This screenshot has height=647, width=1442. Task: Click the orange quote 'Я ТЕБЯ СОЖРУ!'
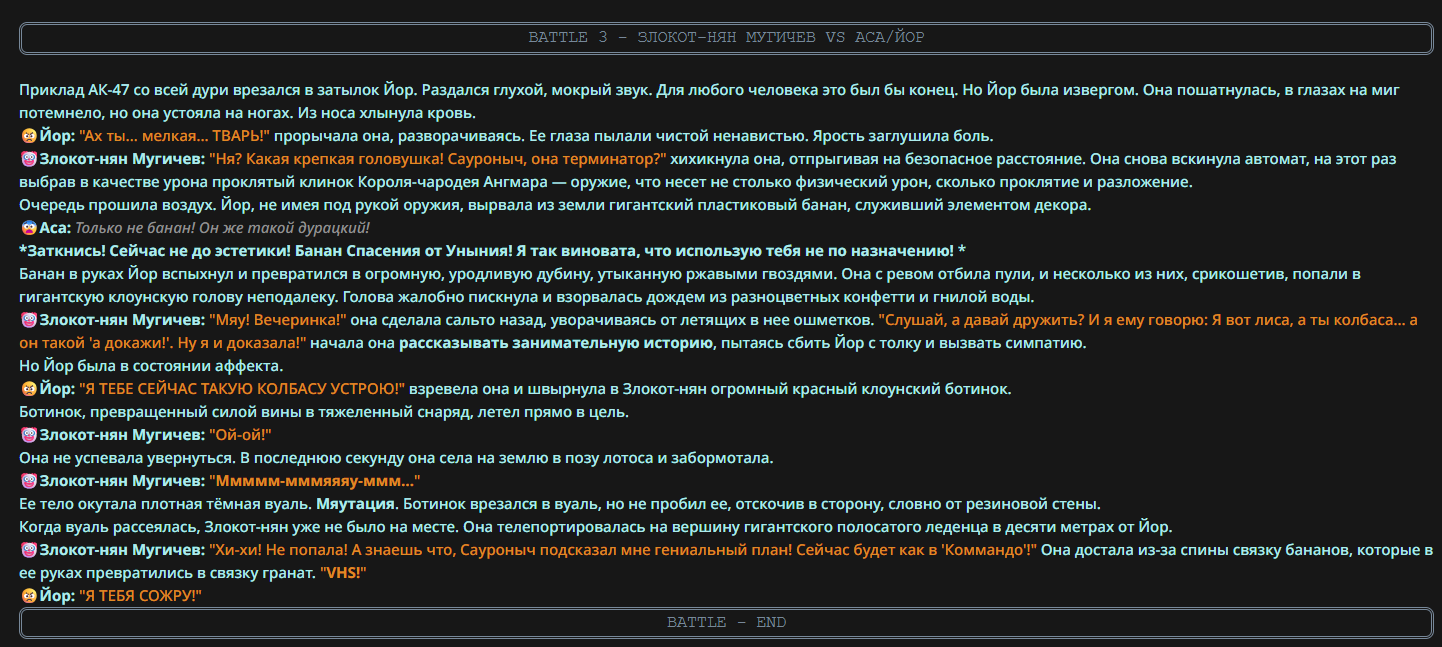141,596
